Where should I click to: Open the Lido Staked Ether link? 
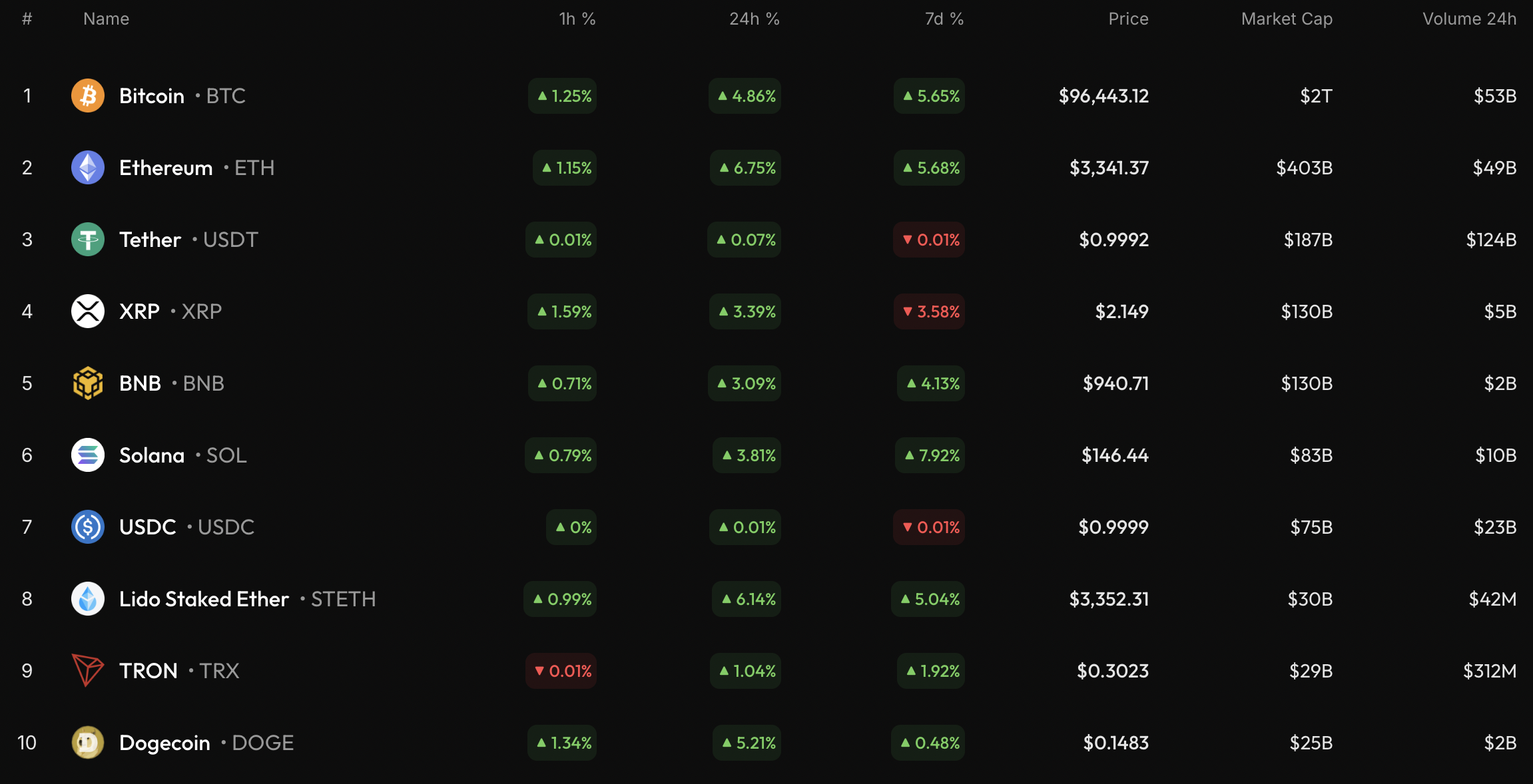pyautogui.click(x=204, y=599)
